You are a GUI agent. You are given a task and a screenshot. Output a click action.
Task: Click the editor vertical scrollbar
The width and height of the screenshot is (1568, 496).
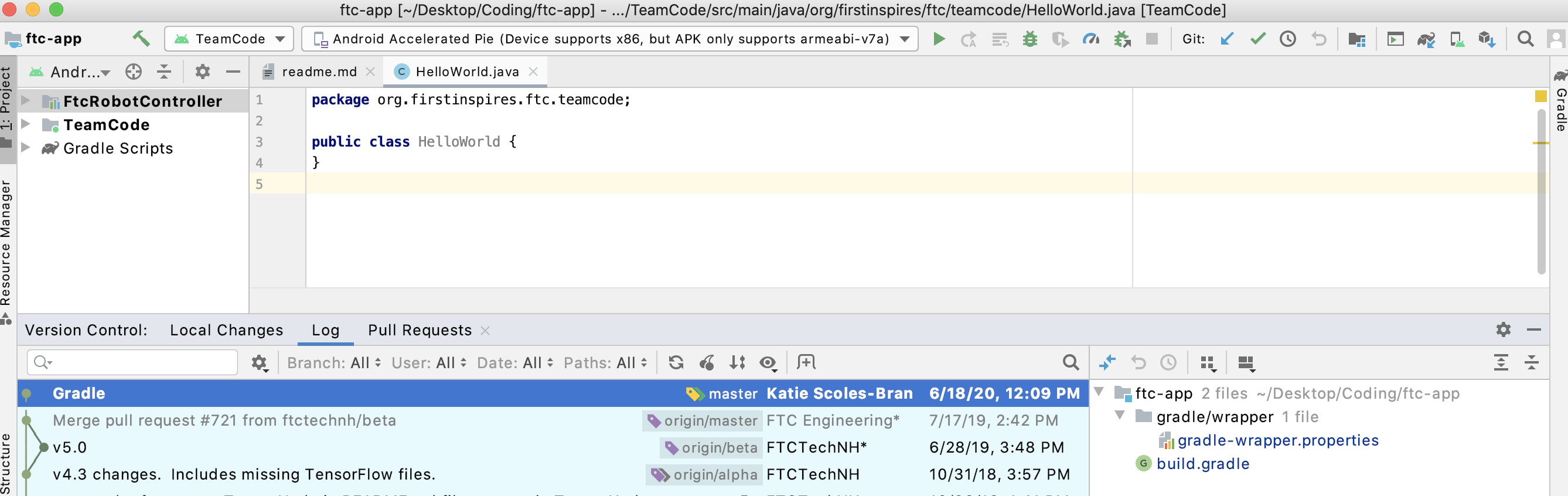point(1541,191)
